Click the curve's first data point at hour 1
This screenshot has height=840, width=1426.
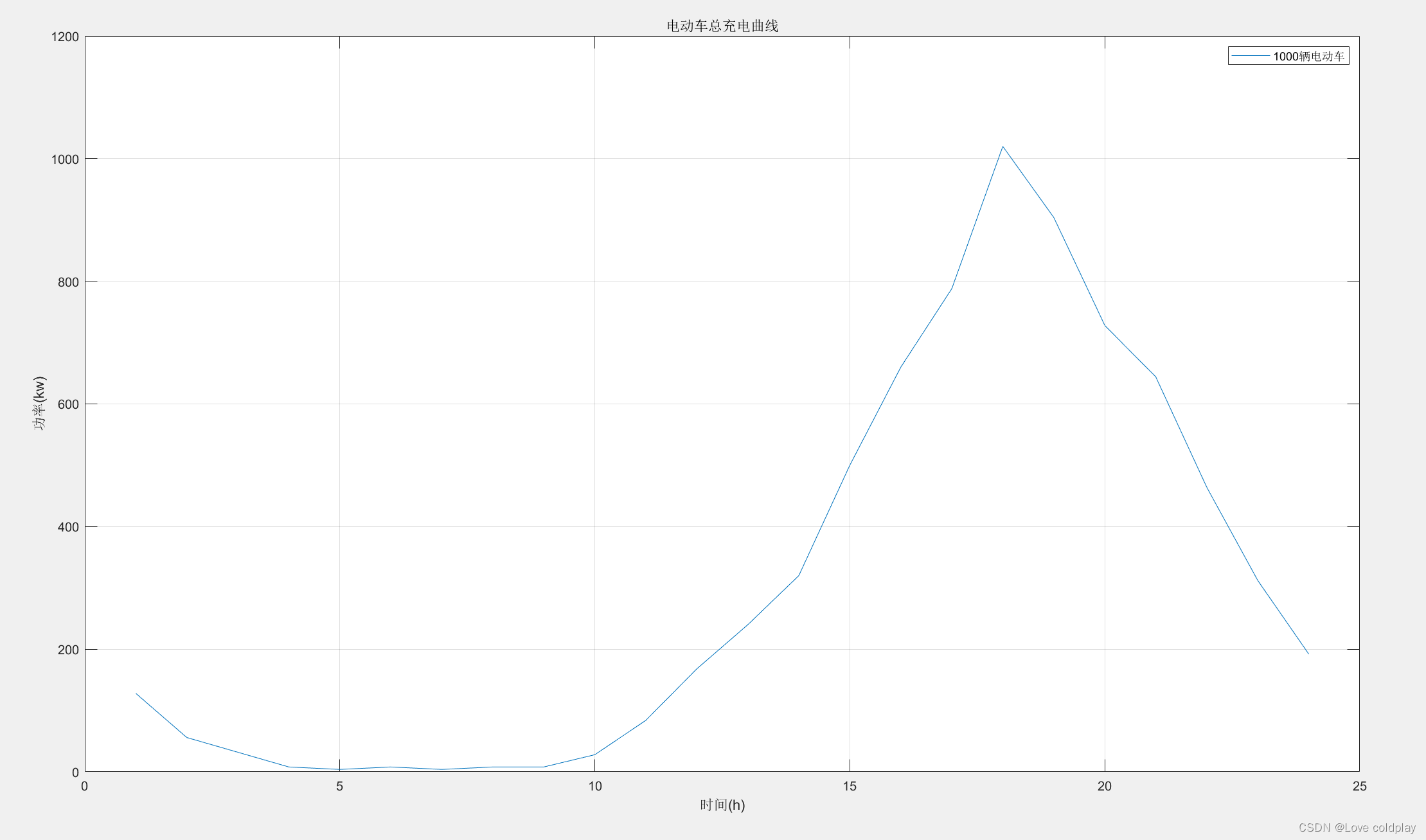click(x=136, y=693)
